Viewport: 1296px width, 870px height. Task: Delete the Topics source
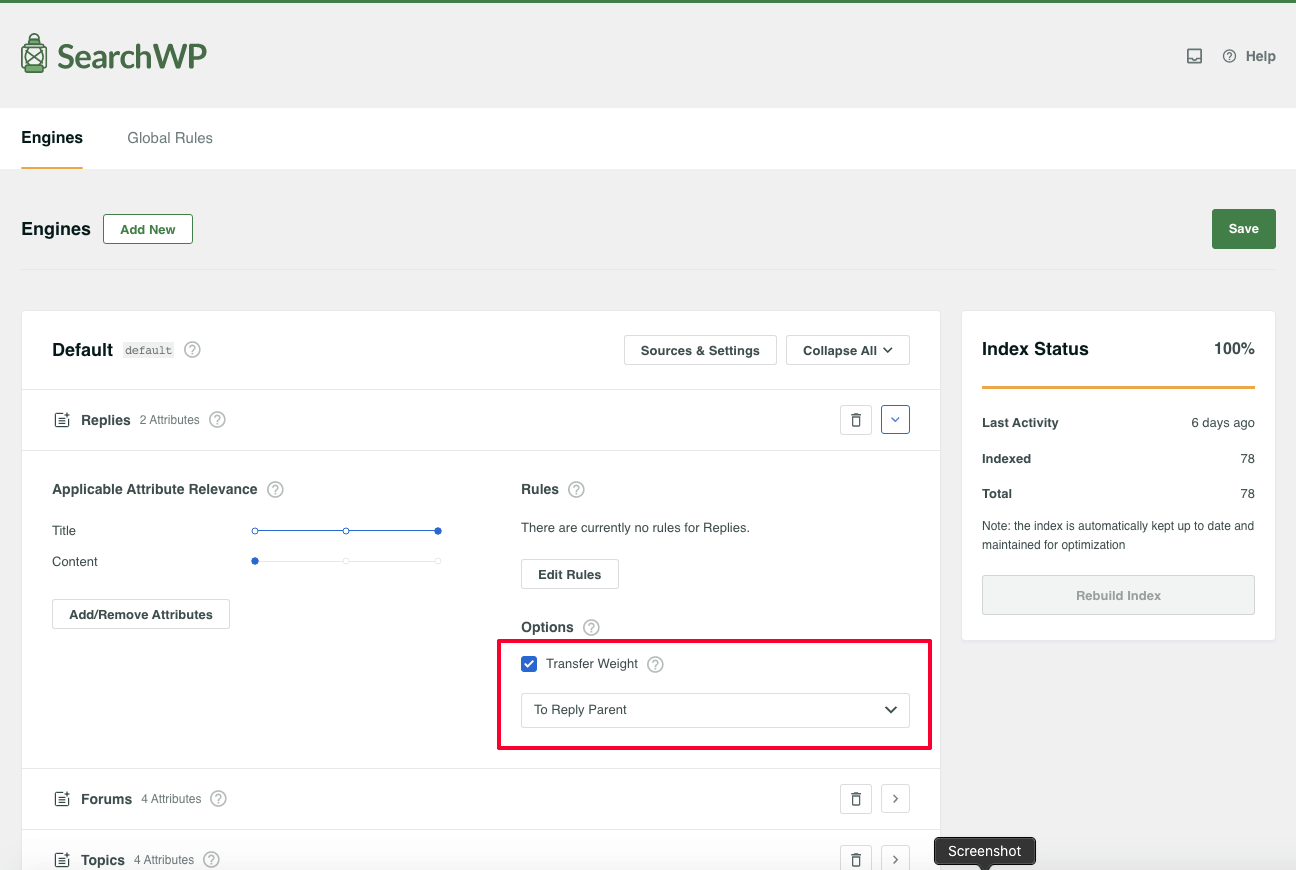[x=856, y=858]
